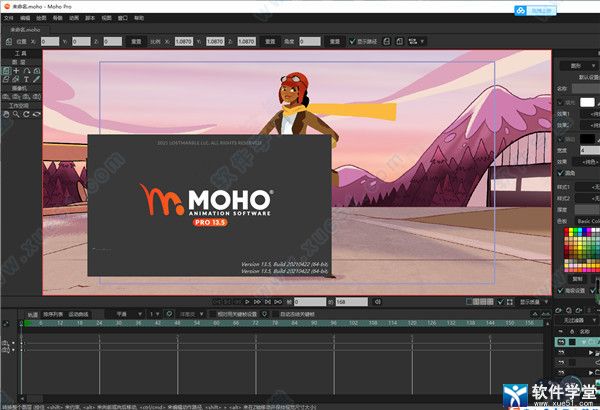
Task: Select the Shear Layer tool
Action: coord(6,80)
